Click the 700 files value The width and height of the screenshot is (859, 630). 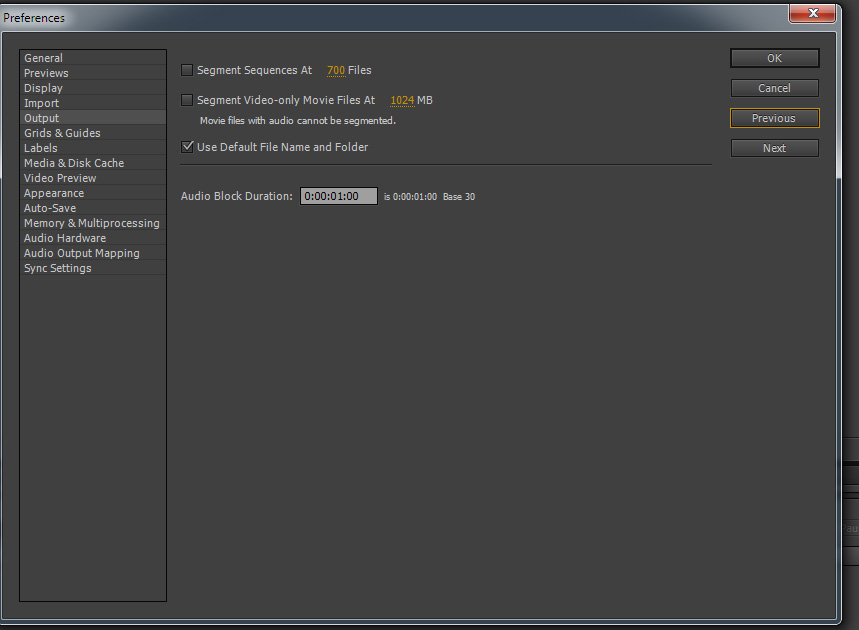[336, 70]
